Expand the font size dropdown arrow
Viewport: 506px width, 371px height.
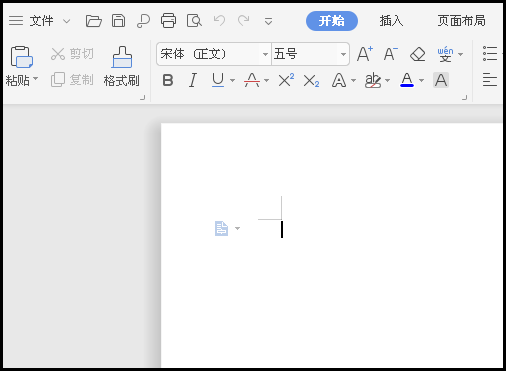point(343,54)
